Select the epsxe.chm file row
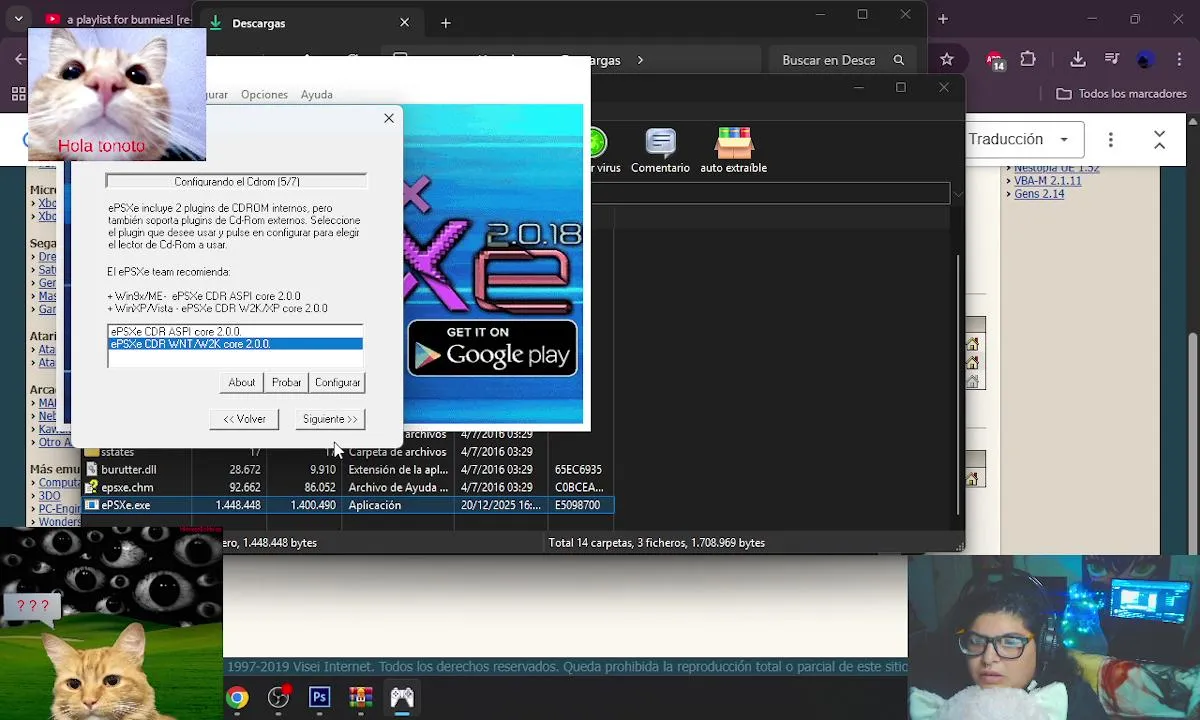 [348, 488]
